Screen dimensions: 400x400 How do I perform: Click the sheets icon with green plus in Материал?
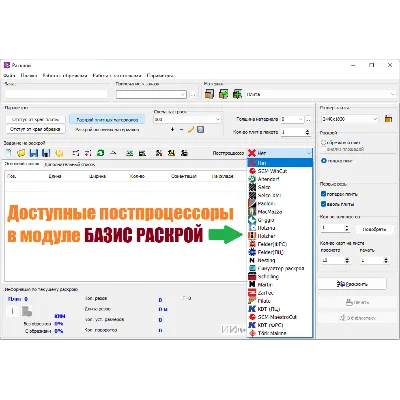pyautogui.click(x=237, y=94)
